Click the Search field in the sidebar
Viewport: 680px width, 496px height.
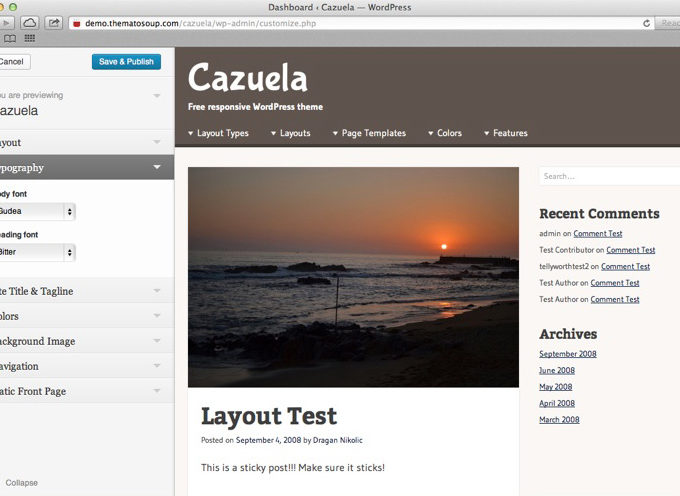tap(608, 177)
